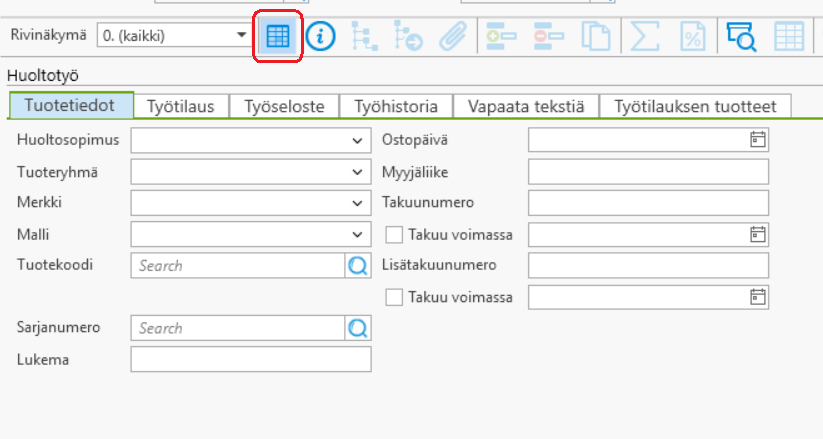Open the Työhistoria tab
The width and height of the screenshot is (823, 439).
click(x=396, y=106)
